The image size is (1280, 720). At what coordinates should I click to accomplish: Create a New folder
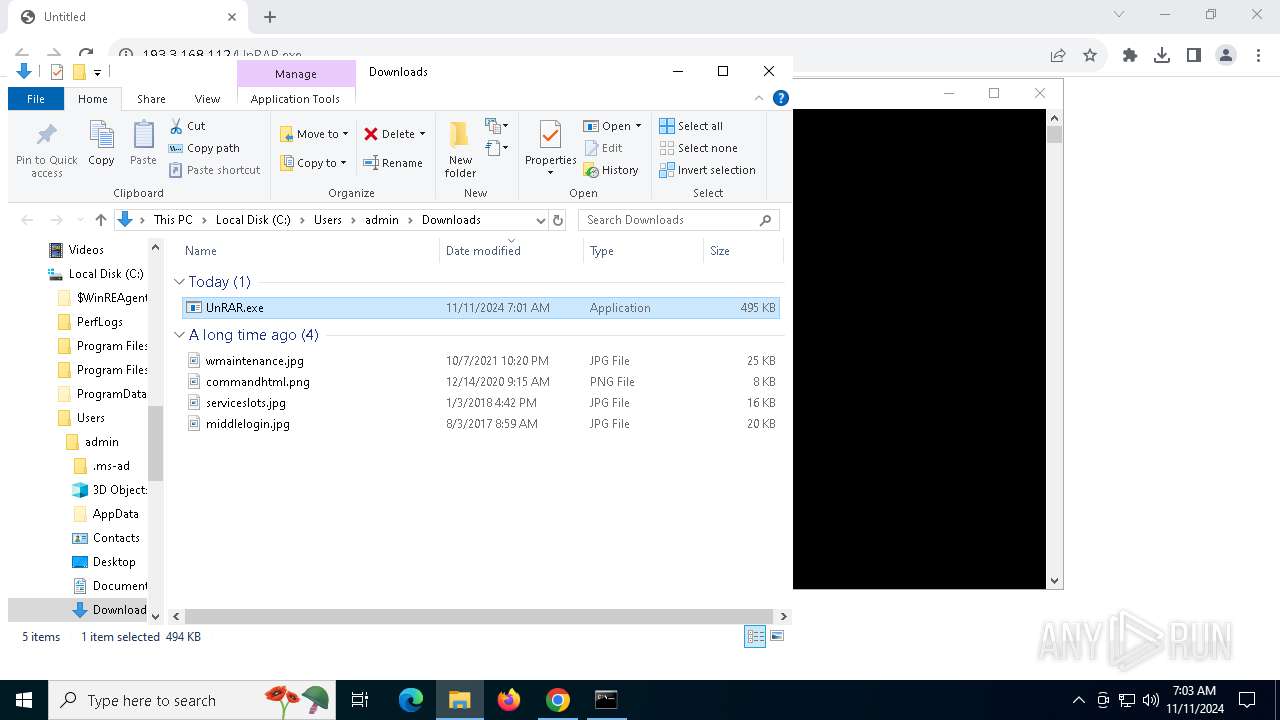pyautogui.click(x=460, y=150)
